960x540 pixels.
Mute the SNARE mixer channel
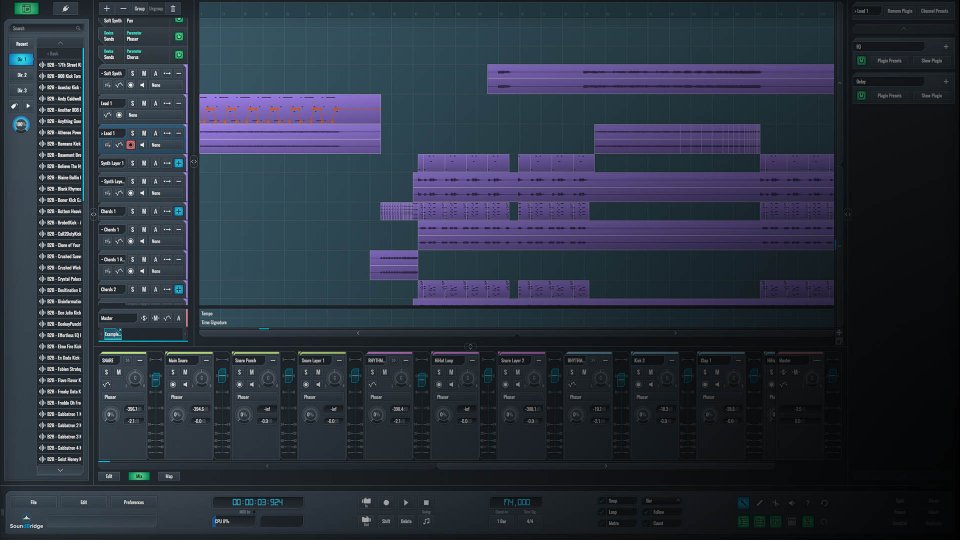click(119, 373)
